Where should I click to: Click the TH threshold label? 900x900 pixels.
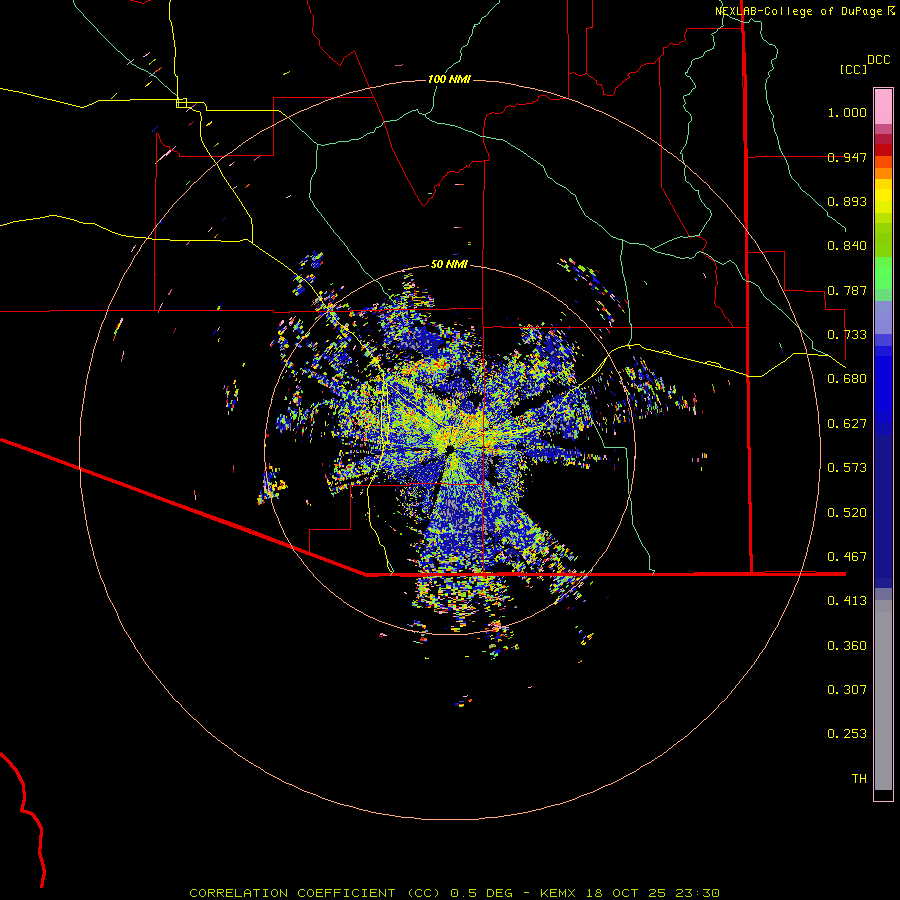[x=859, y=779]
